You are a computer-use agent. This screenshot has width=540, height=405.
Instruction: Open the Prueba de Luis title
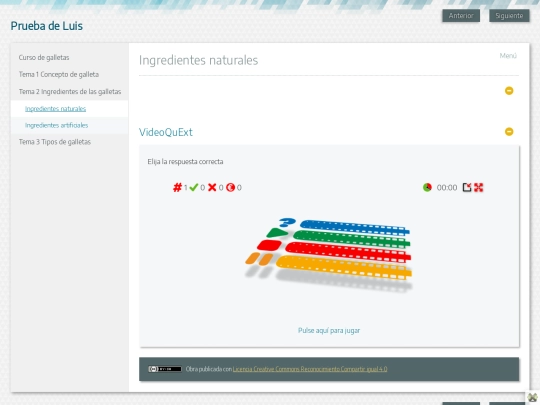46,26
